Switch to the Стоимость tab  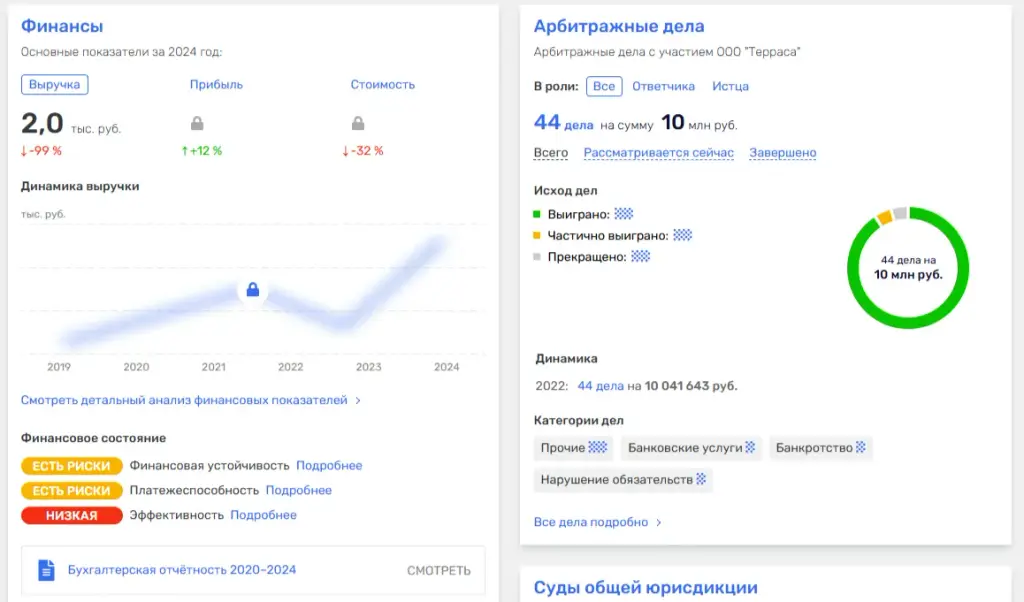(x=383, y=85)
